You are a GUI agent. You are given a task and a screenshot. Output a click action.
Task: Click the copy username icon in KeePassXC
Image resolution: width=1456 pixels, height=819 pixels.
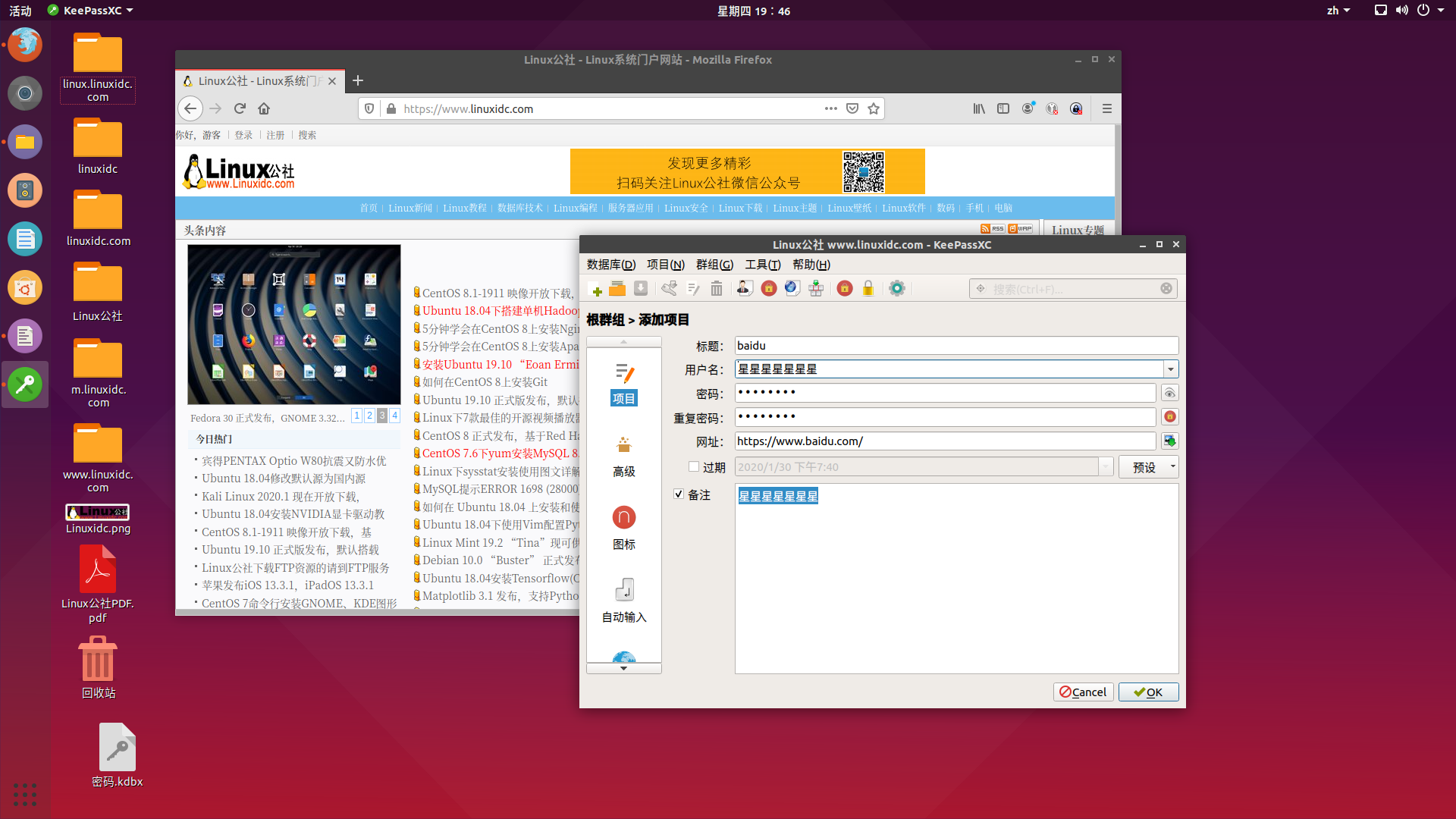click(745, 289)
